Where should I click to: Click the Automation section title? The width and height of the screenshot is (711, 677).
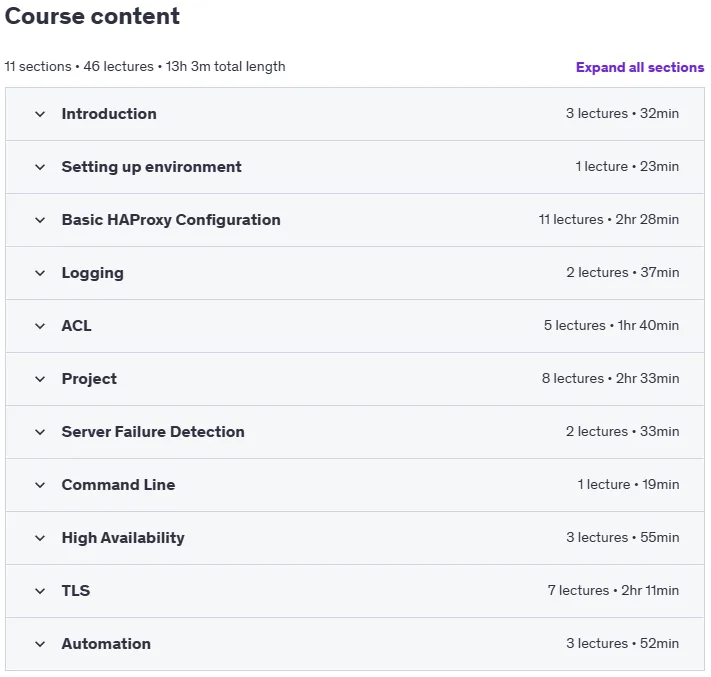point(106,644)
